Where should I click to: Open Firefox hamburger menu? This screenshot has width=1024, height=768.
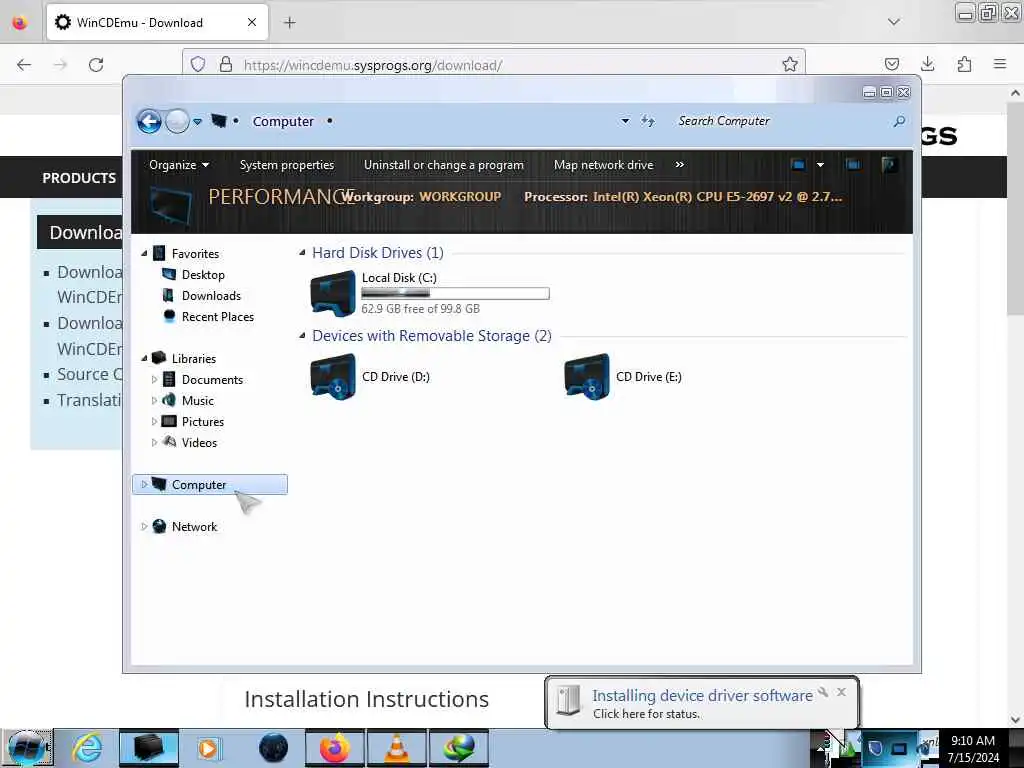[1000, 64]
